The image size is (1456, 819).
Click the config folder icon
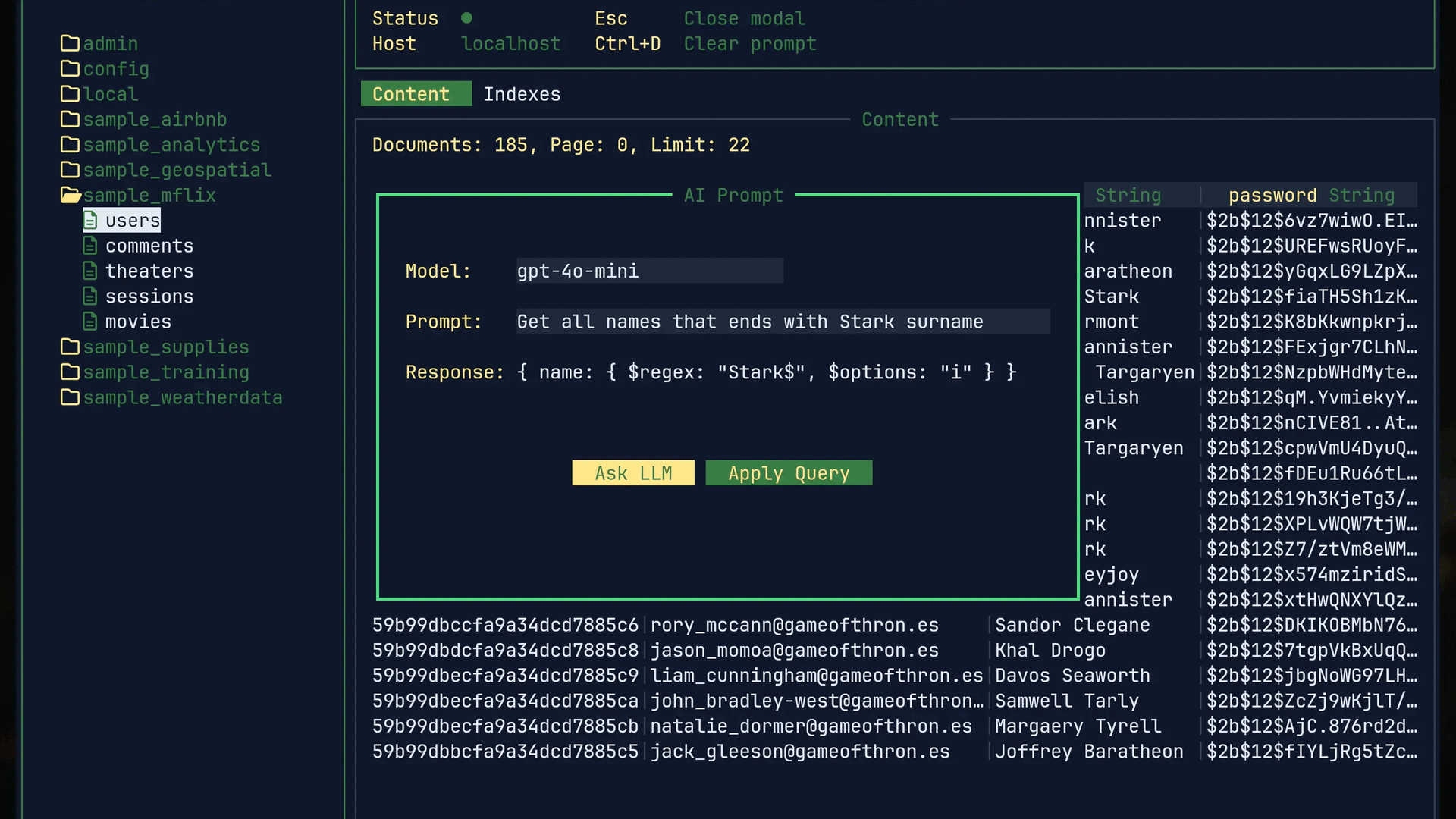tap(70, 68)
